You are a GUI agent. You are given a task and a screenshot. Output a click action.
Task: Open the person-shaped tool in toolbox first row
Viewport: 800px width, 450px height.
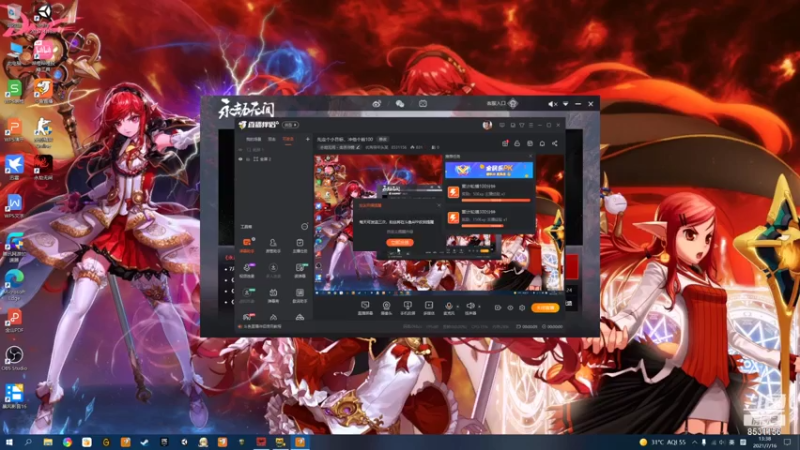[x=273, y=245]
